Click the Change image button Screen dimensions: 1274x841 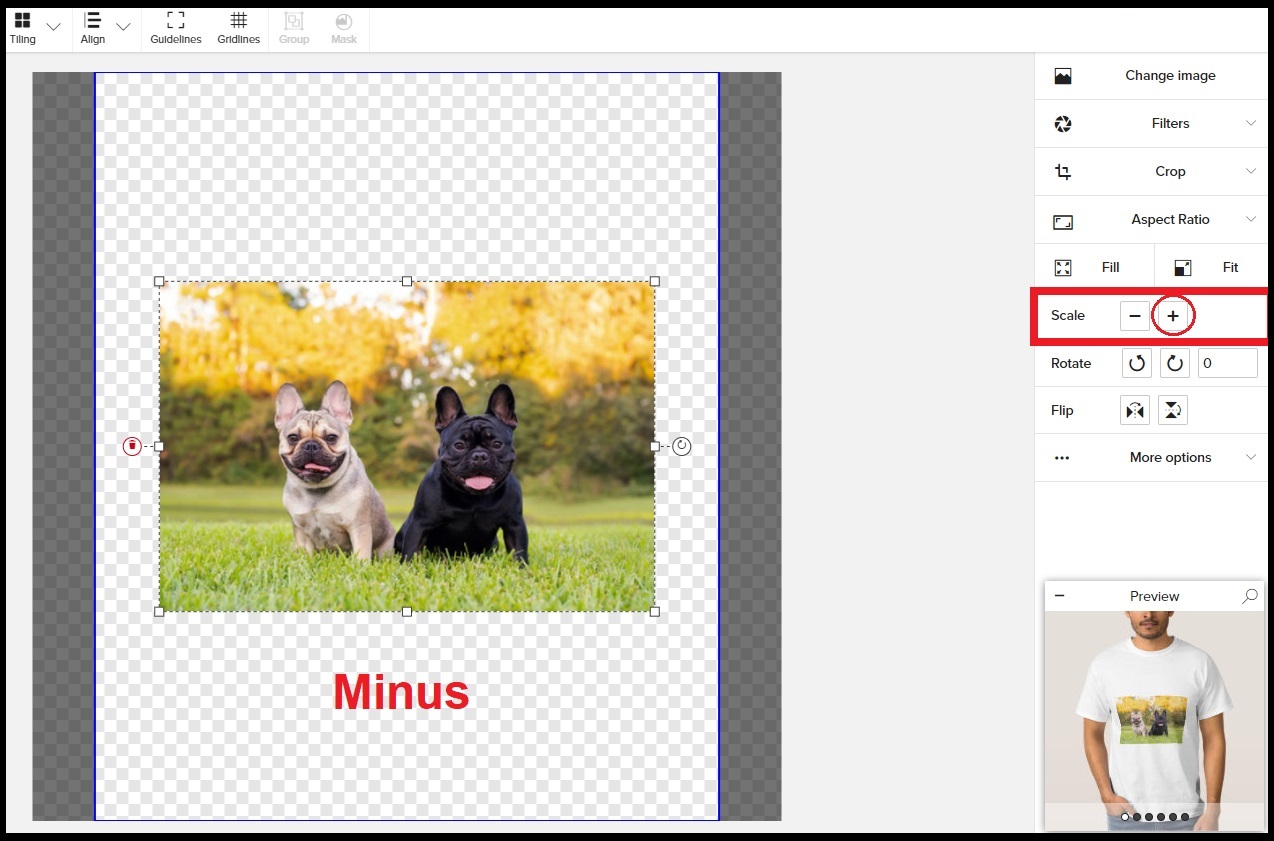tap(1151, 76)
